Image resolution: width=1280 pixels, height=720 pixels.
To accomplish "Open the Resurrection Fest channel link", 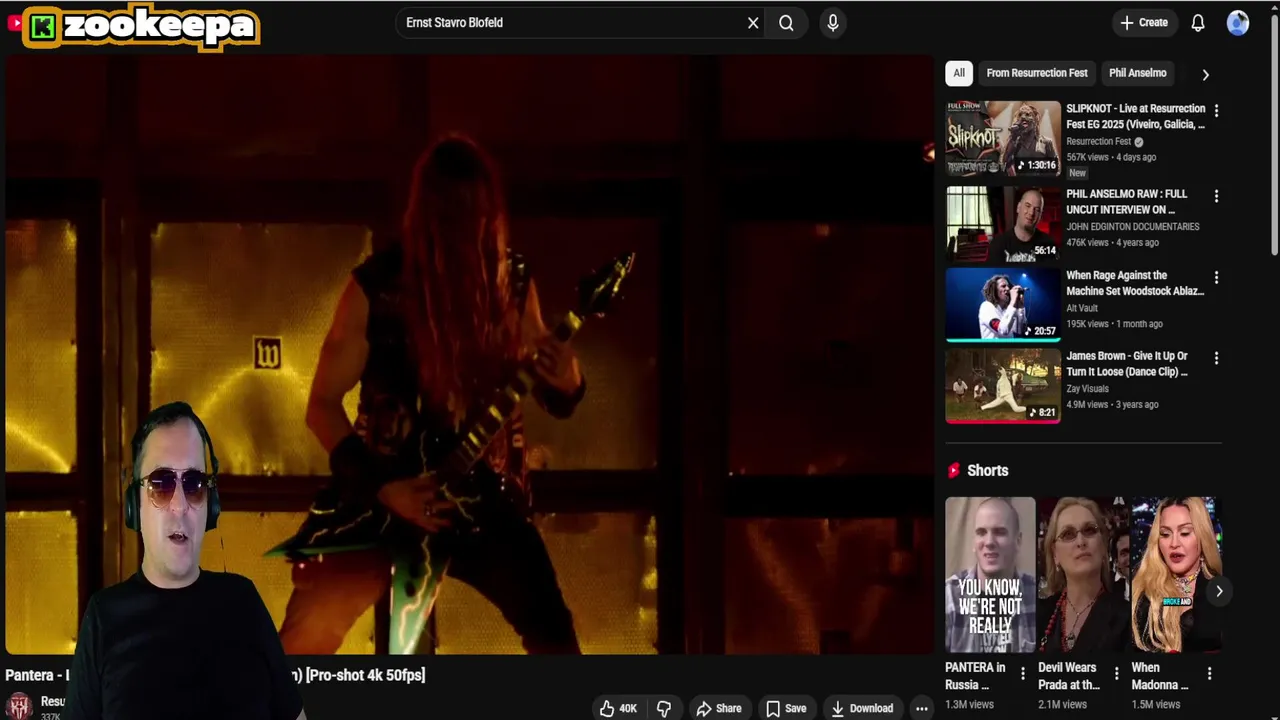I will pyautogui.click(x=1099, y=141).
